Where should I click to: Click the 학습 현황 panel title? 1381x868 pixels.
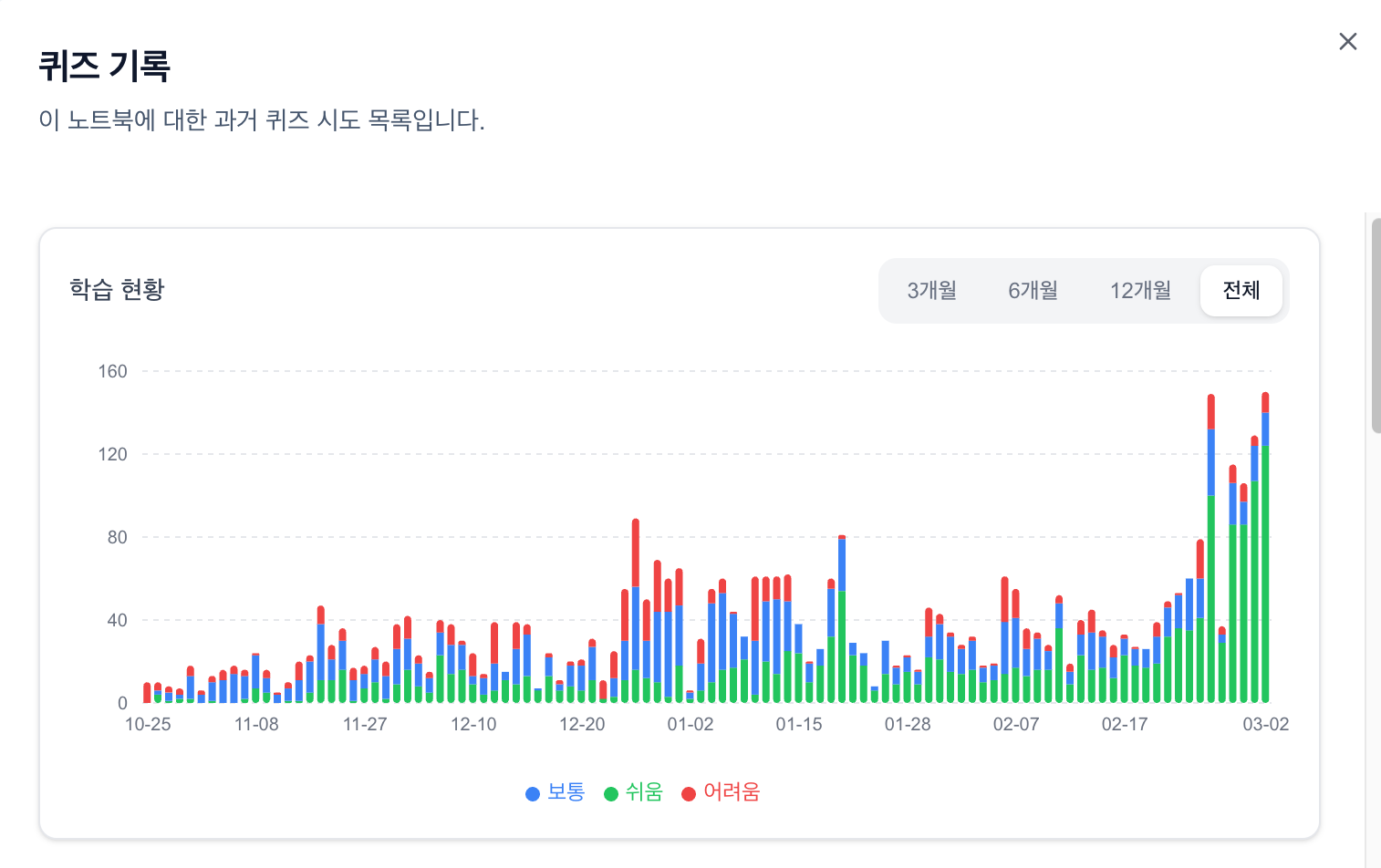pos(115,290)
